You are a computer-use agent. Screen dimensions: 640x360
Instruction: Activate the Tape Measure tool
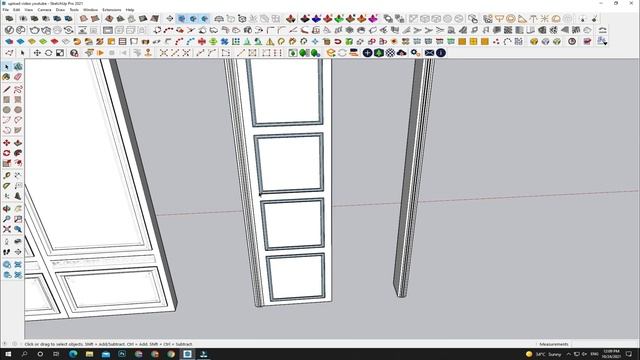point(7,176)
